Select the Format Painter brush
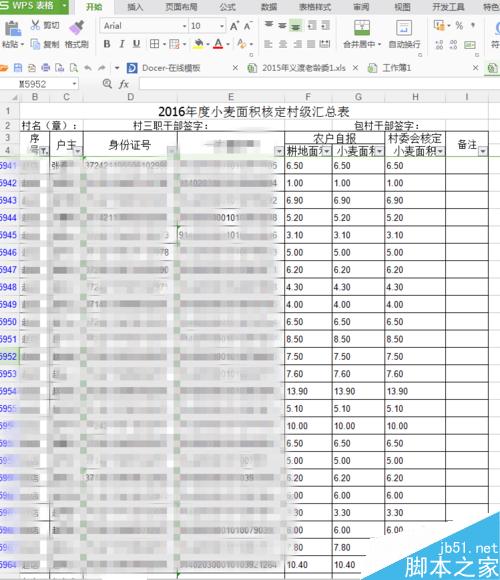Image resolution: width=500 pixels, height=580 pixels. pos(77,28)
